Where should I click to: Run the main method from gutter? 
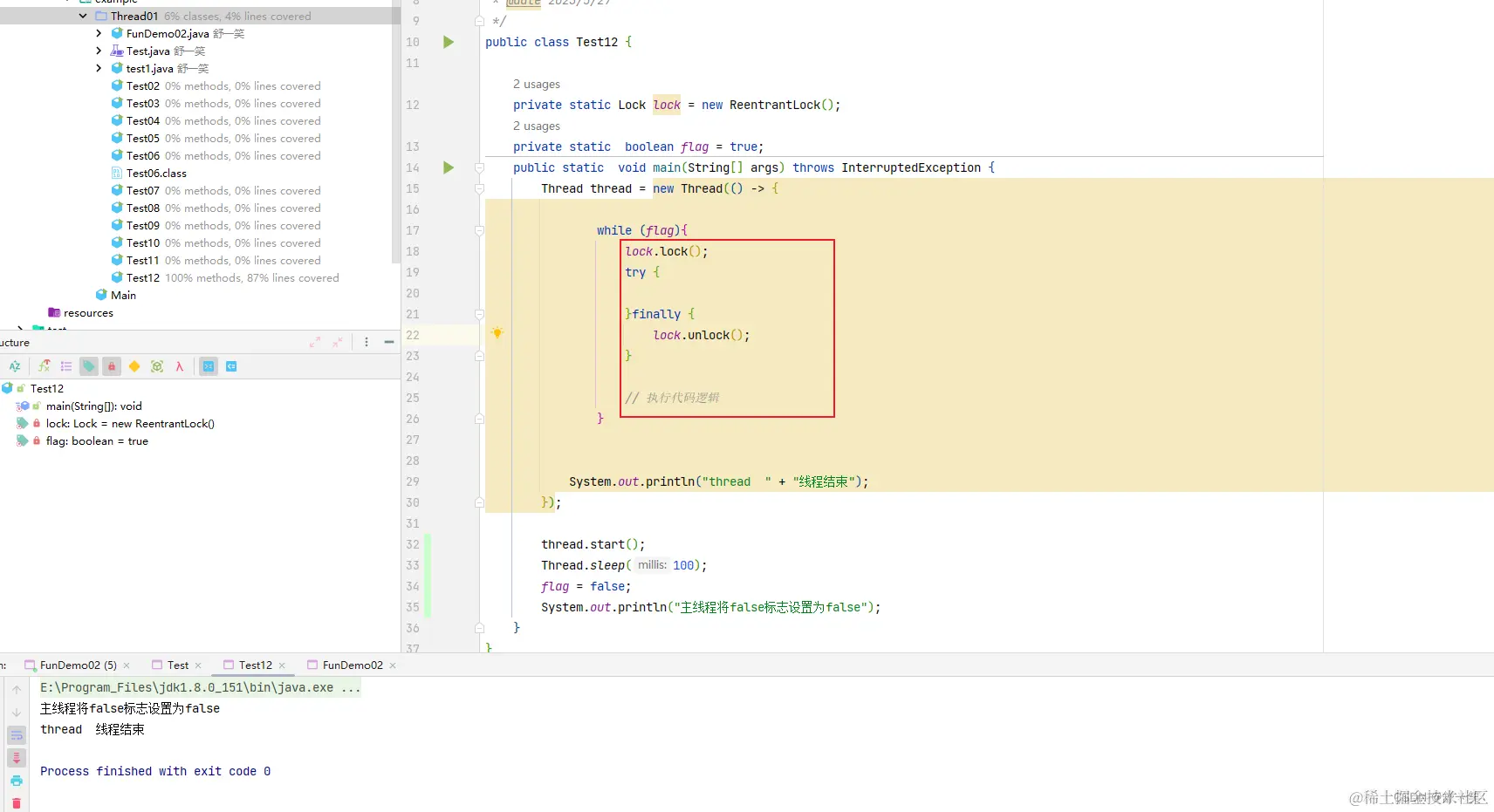[x=449, y=167]
